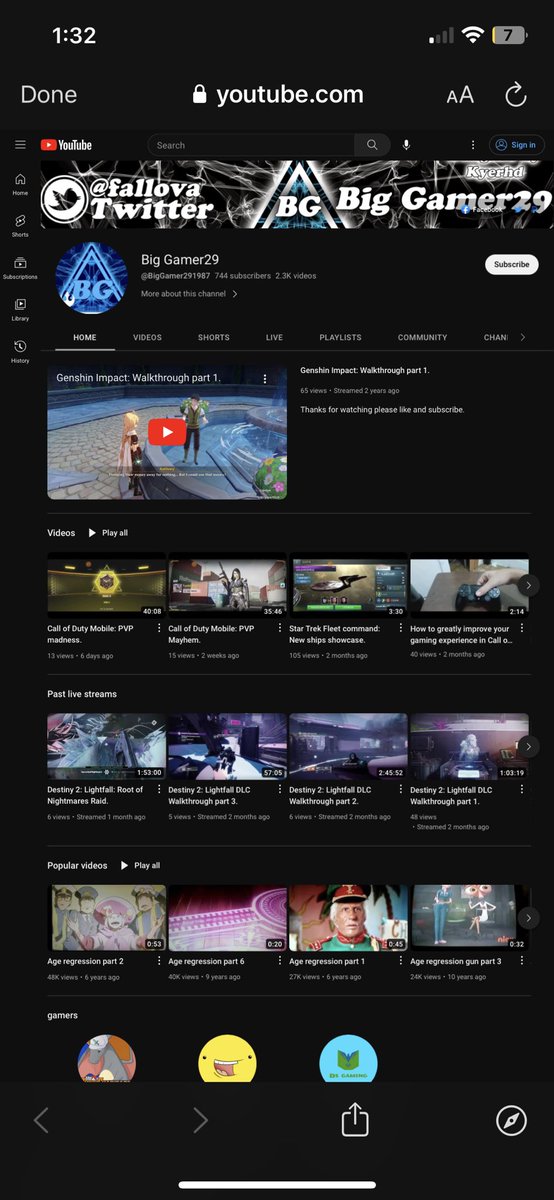The height and width of the screenshot is (1200, 554).
Task: Click the Past live streams heading
Action: click(82, 694)
